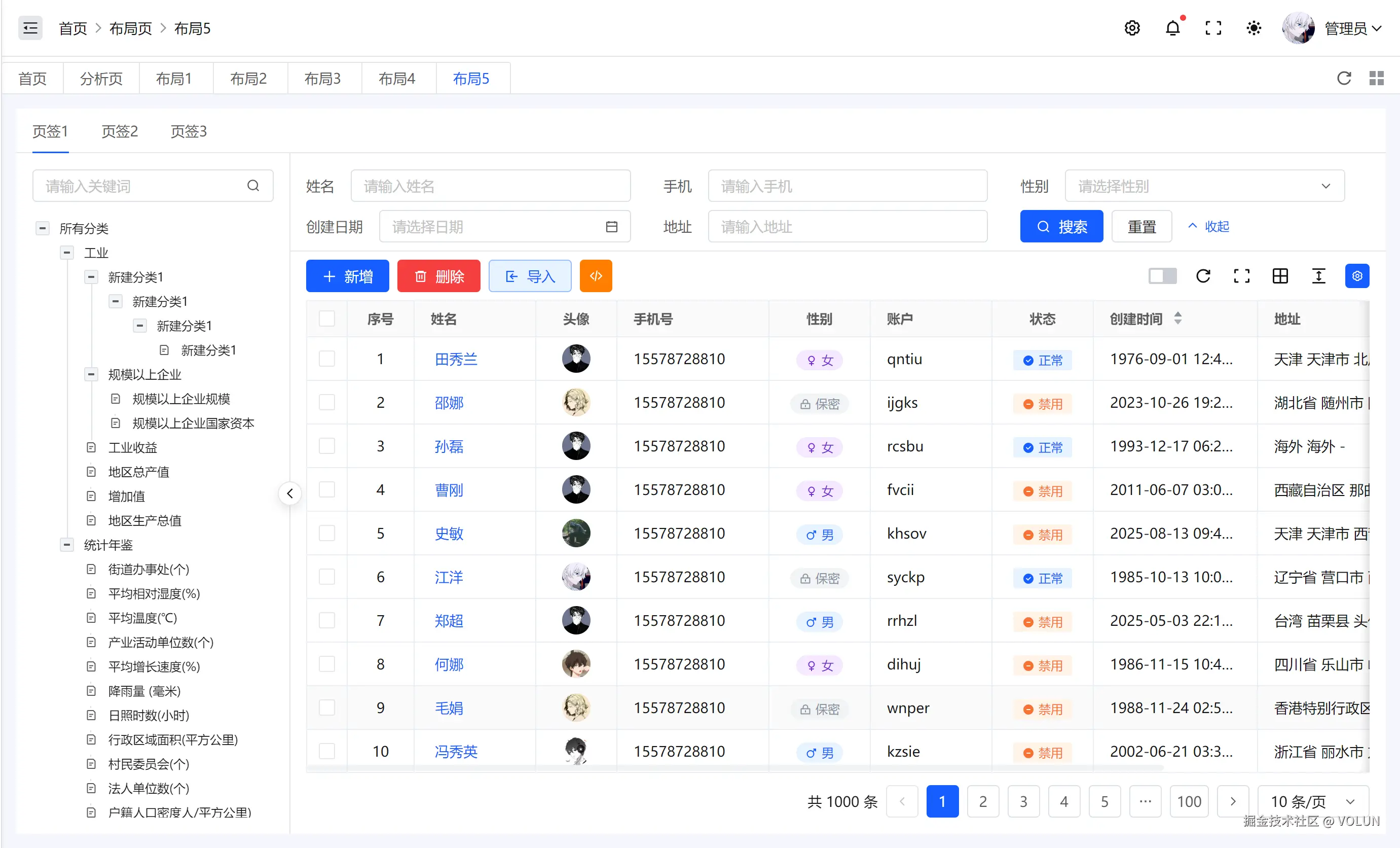Click the table column layout grid icon

(1280, 276)
